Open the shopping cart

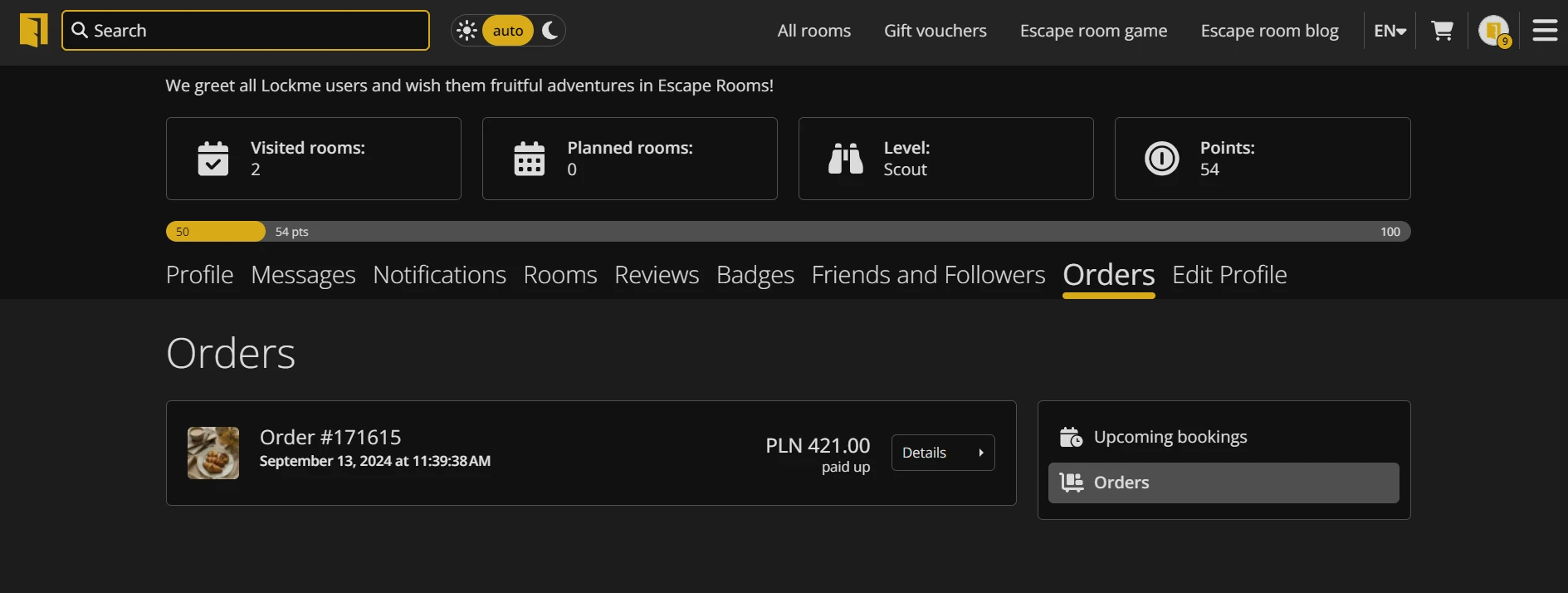click(x=1443, y=31)
